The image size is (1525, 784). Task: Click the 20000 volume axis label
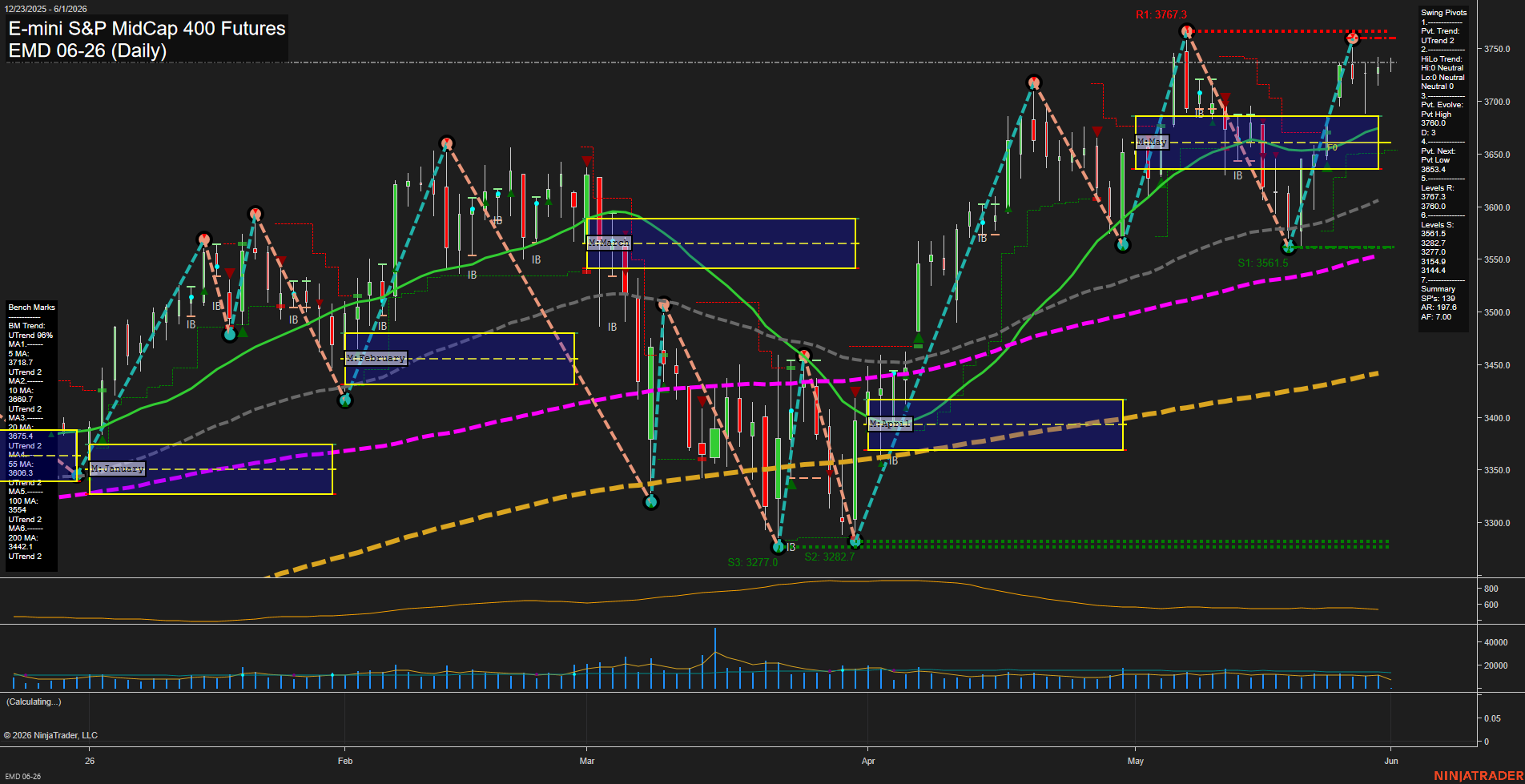coord(1496,665)
